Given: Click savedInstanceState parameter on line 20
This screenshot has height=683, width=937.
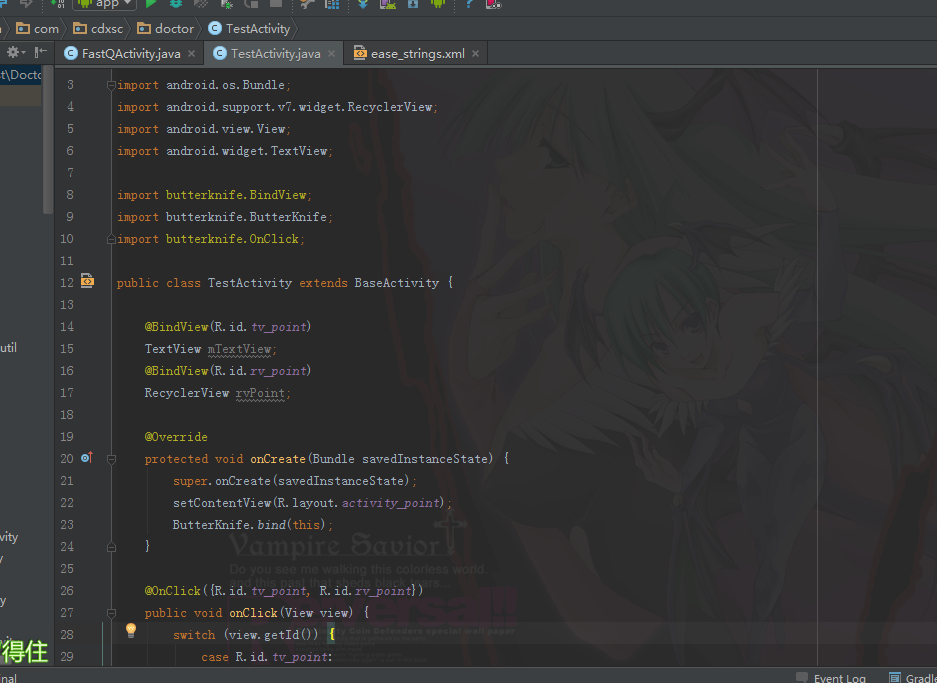Looking at the screenshot, I should (425, 459).
